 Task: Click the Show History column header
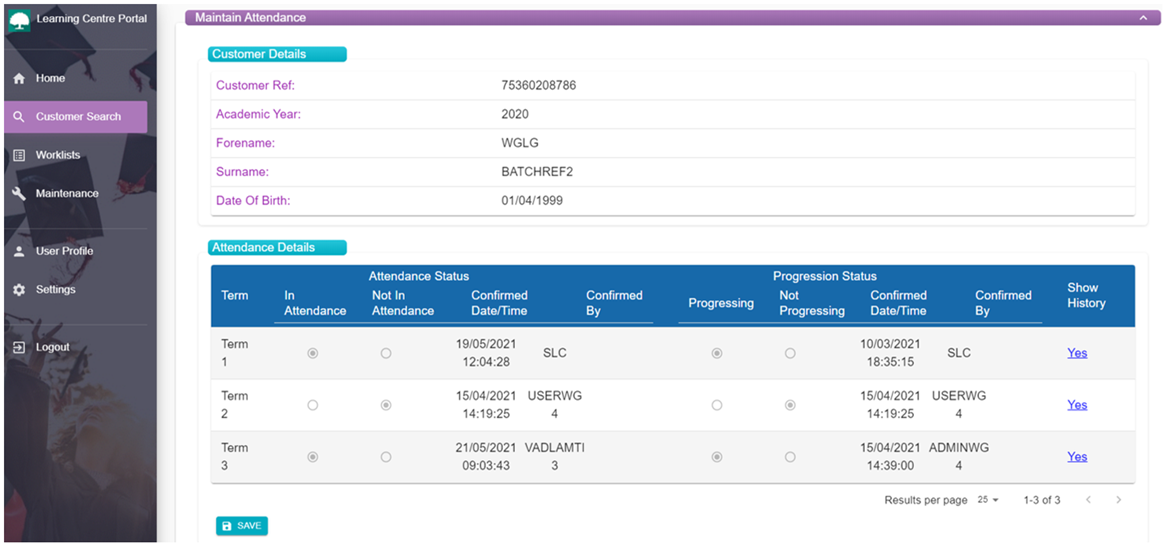pos(1086,296)
